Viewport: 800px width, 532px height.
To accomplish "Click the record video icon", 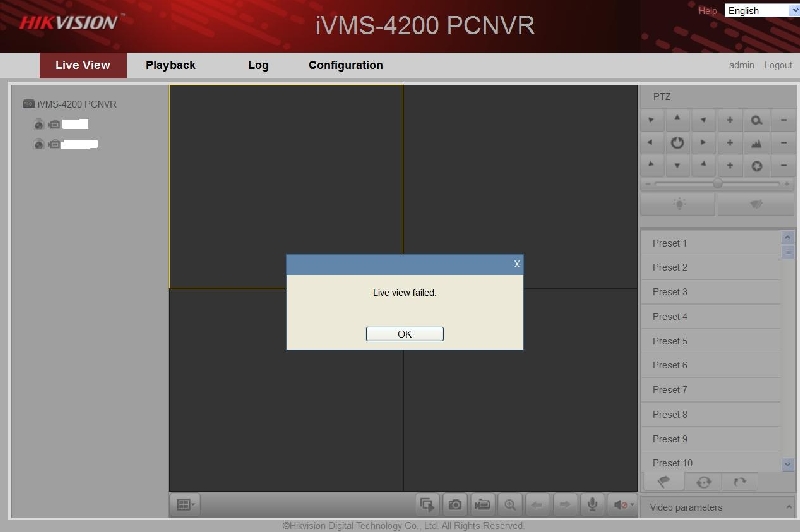I will click(x=482, y=505).
